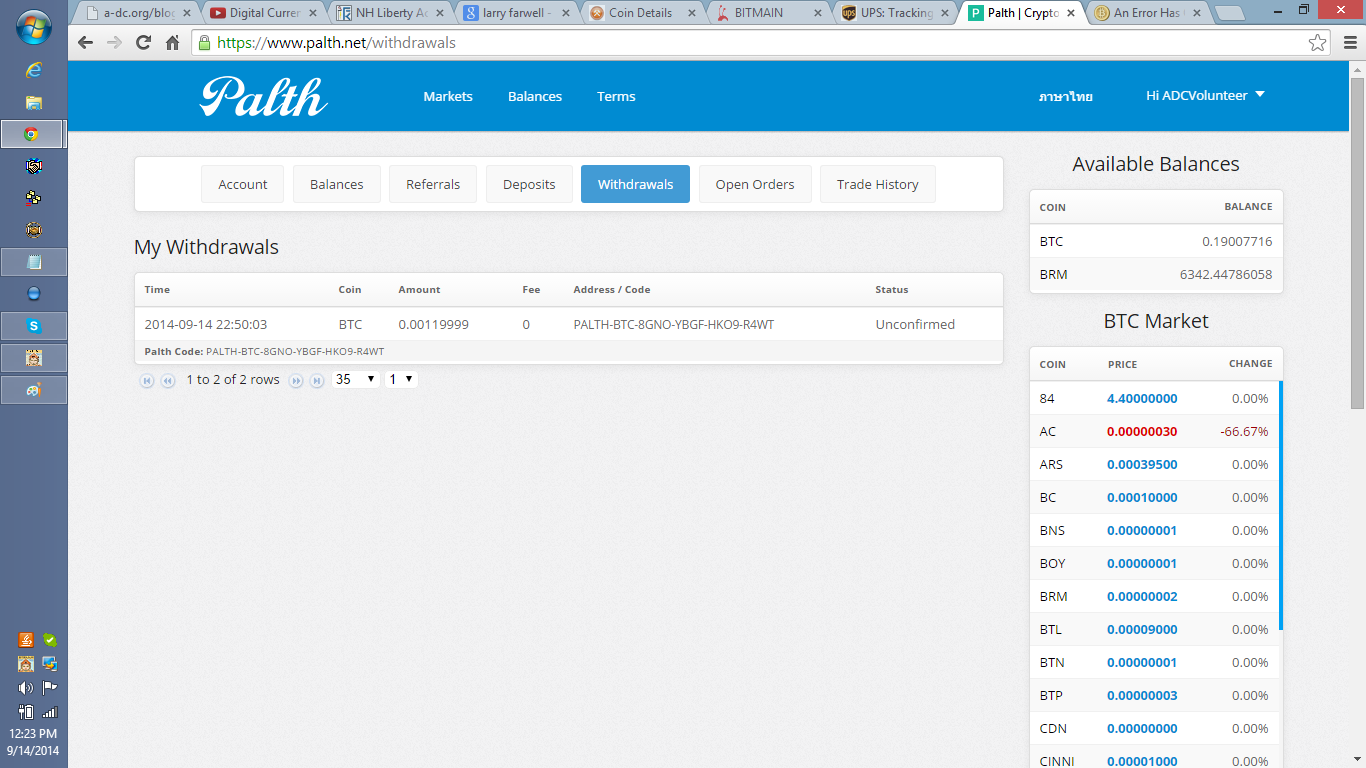This screenshot has width=1366, height=768.
Task: Reload the page using the refresh icon
Action: pos(143,43)
